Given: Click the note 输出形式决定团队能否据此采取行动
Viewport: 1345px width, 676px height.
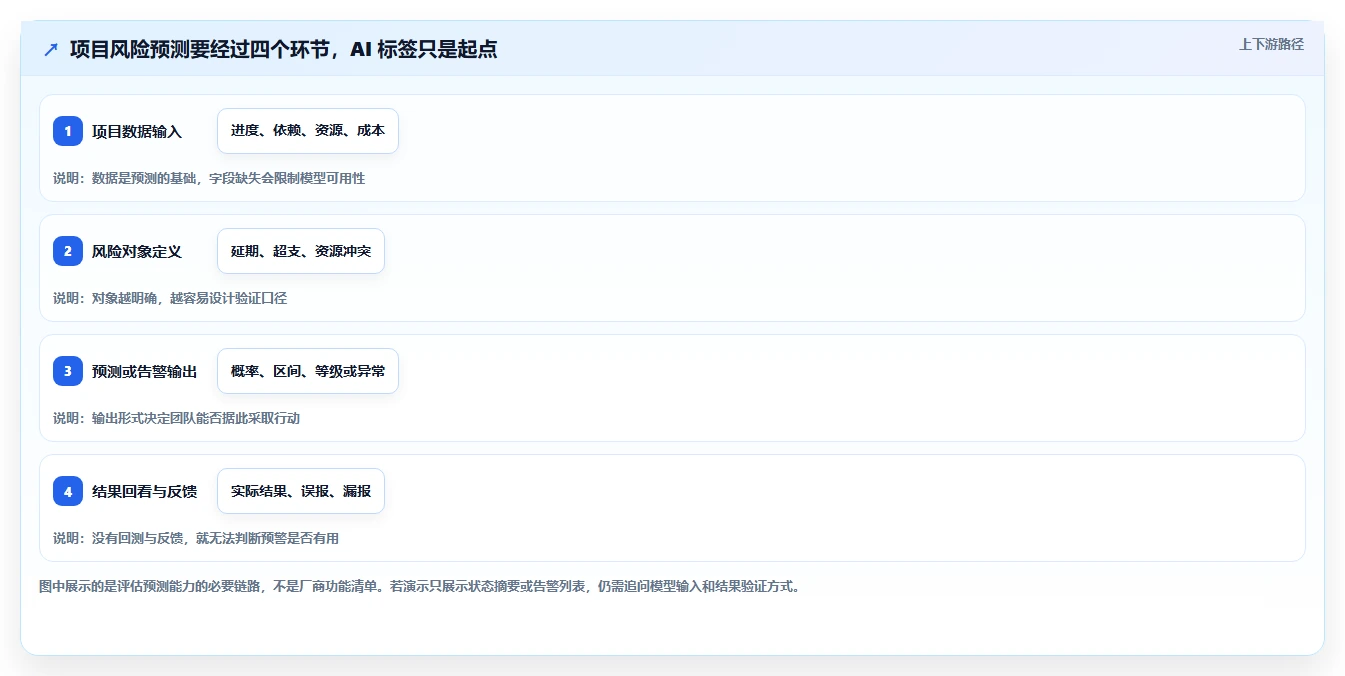Looking at the screenshot, I should [196, 418].
